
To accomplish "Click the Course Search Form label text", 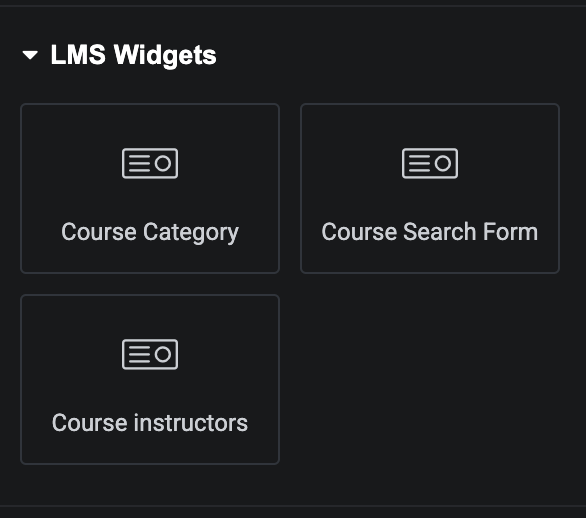I will tap(430, 232).
